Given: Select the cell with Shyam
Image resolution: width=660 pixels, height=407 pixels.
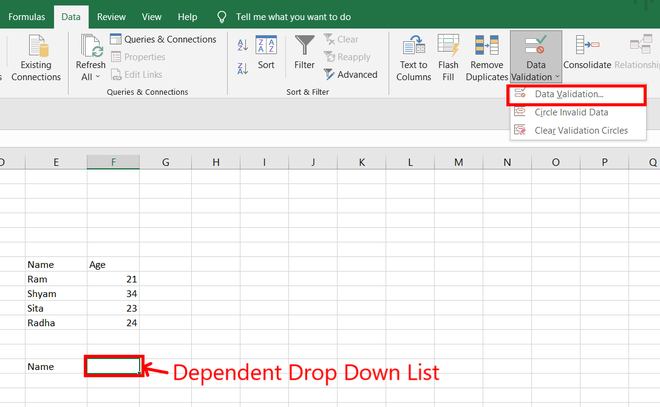Looking at the screenshot, I should point(56,294).
